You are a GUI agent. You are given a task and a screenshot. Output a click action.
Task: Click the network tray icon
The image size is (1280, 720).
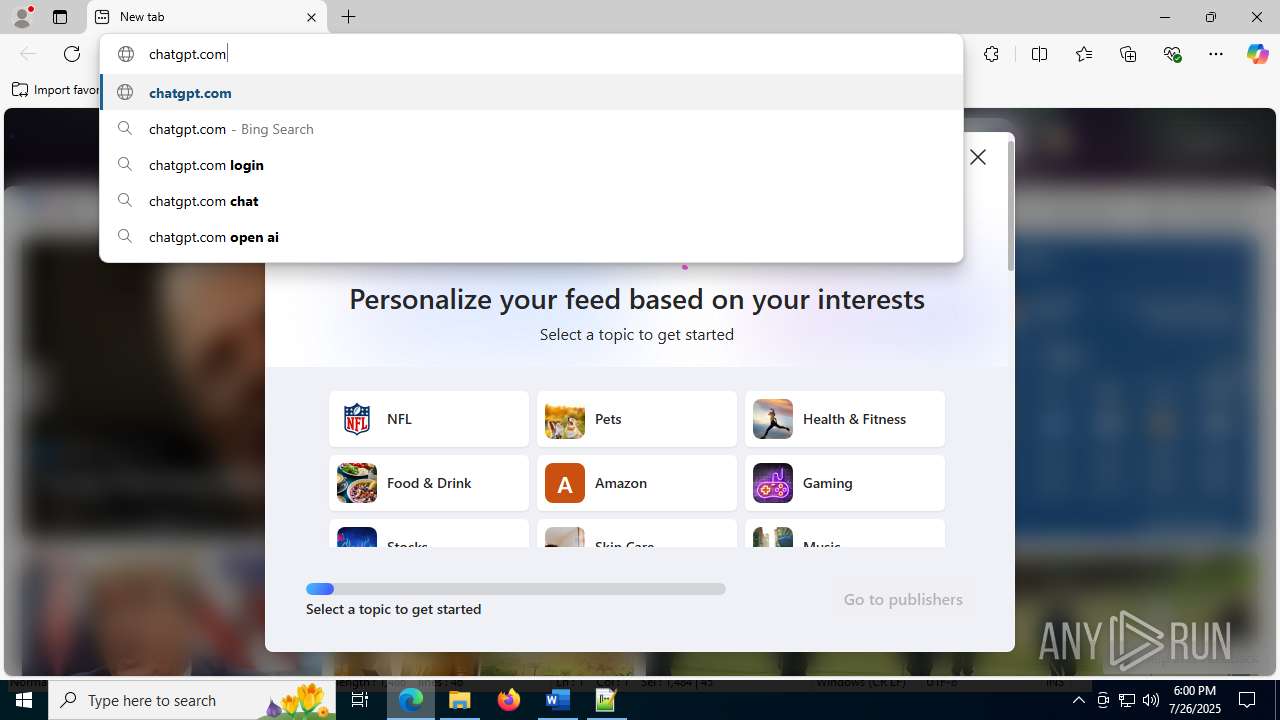1126,700
